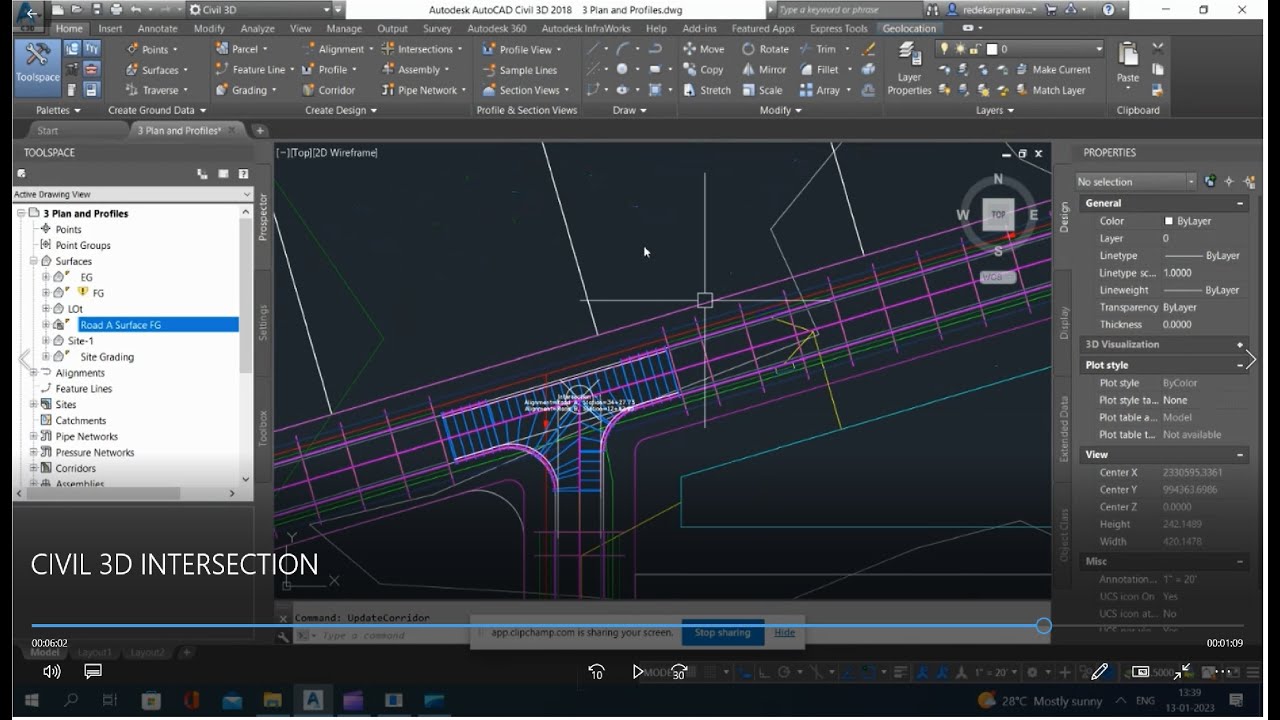The width and height of the screenshot is (1280, 720).
Task: Skip back 10 seconds
Action: pyautogui.click(x=597, y=672)
